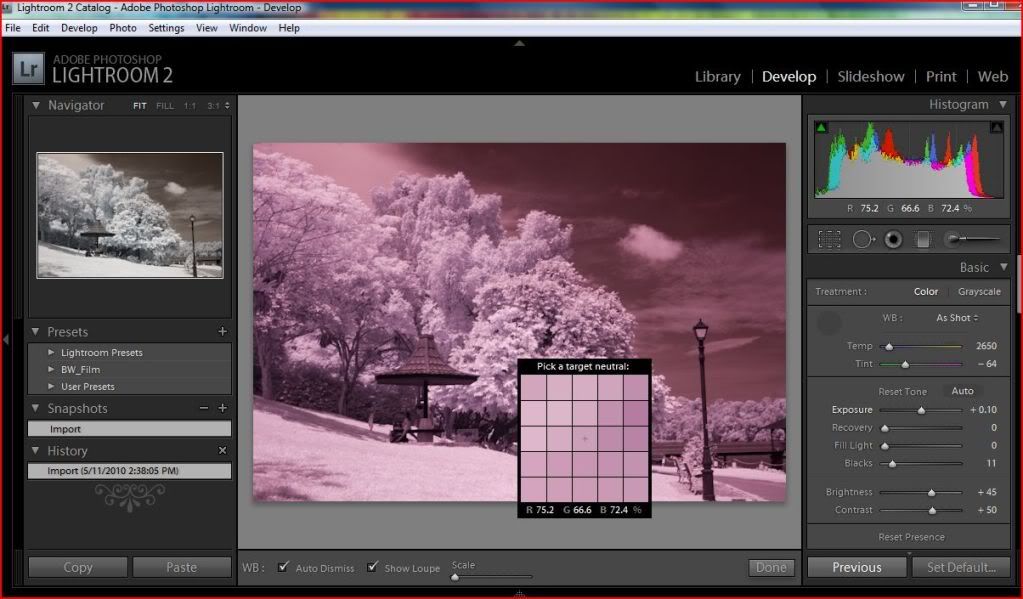
Task: Switch to the Web module
Action: (x=992, y=76)
